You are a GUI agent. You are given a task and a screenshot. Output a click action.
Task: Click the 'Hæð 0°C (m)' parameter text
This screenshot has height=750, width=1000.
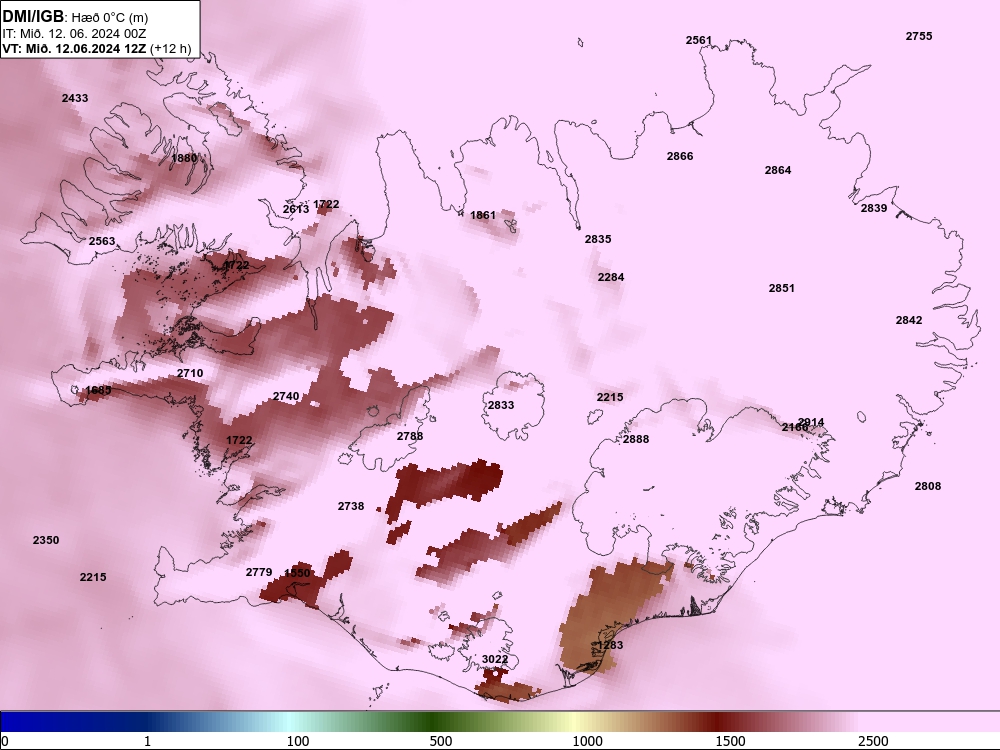click(x=110, y=18)
